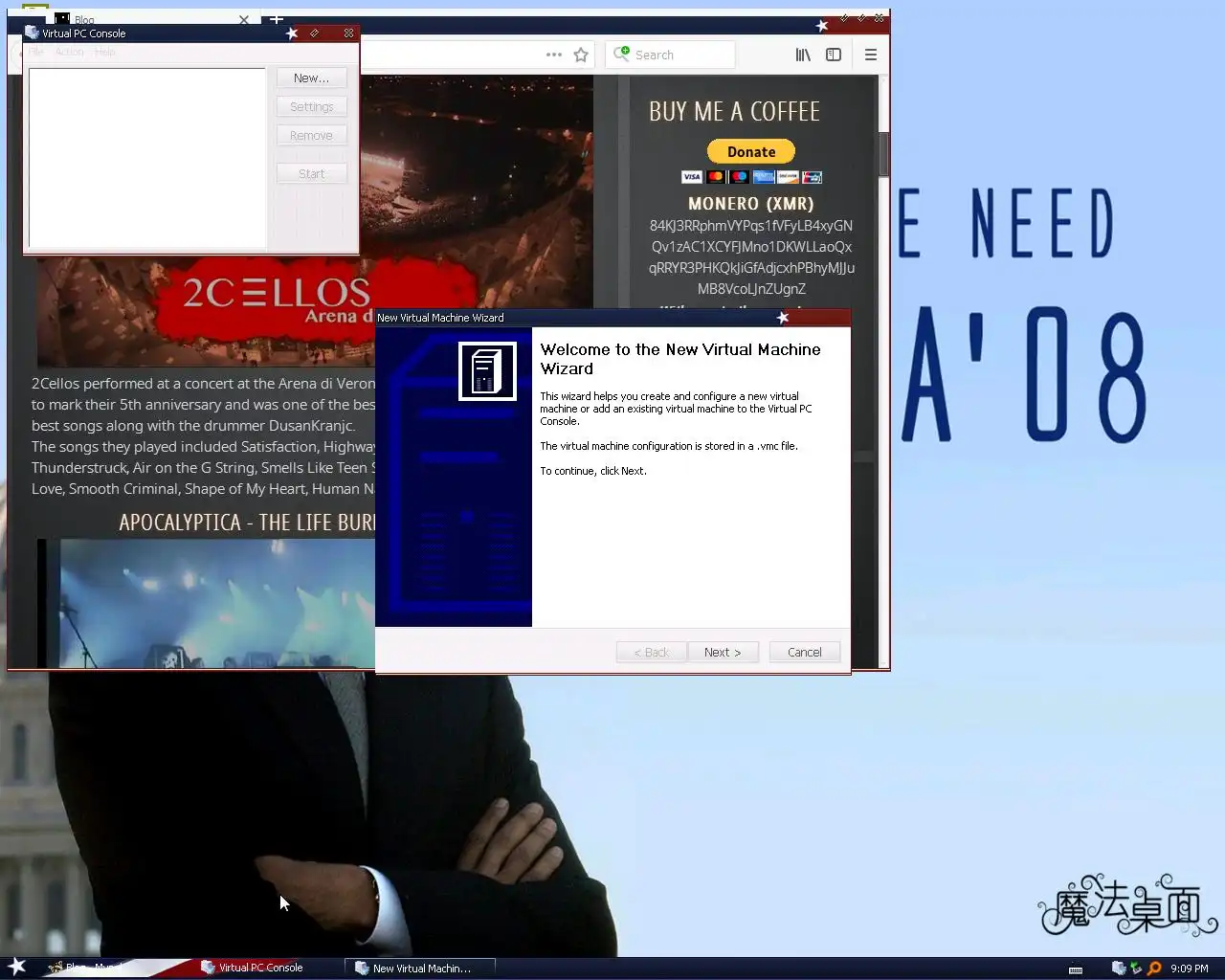Cancel the New Virtual Machine Wizard
This screenshot has height=980, width=1225.
(804, 652)
